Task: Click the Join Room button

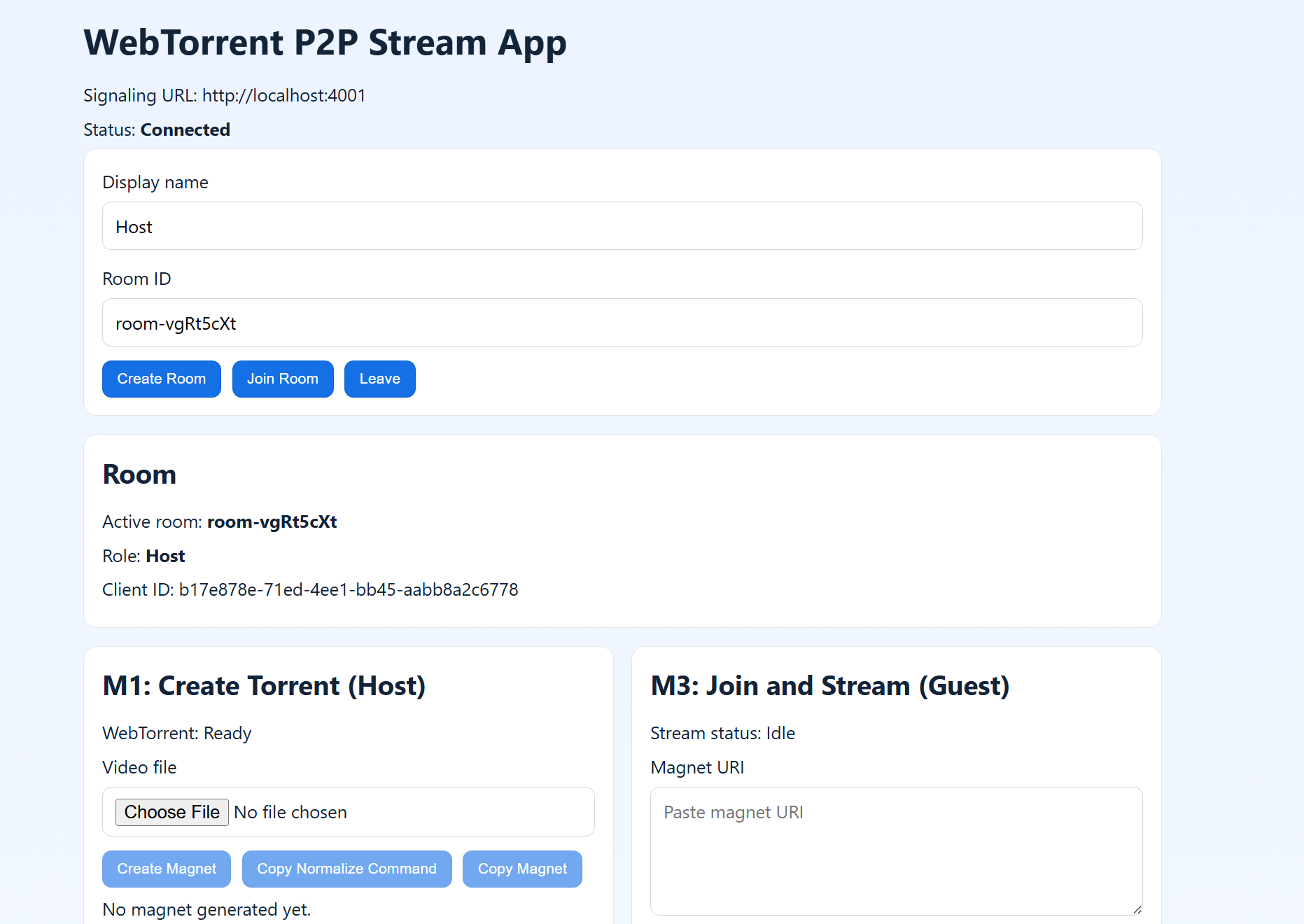Action: pos(283,379)
